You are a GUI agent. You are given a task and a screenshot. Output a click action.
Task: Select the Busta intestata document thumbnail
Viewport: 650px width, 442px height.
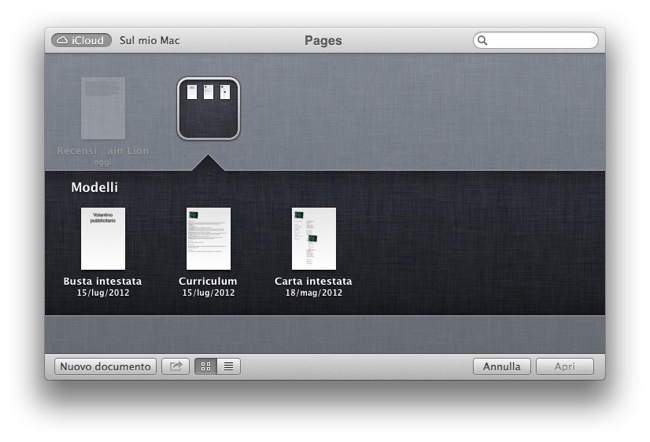(x=103, y=239)
